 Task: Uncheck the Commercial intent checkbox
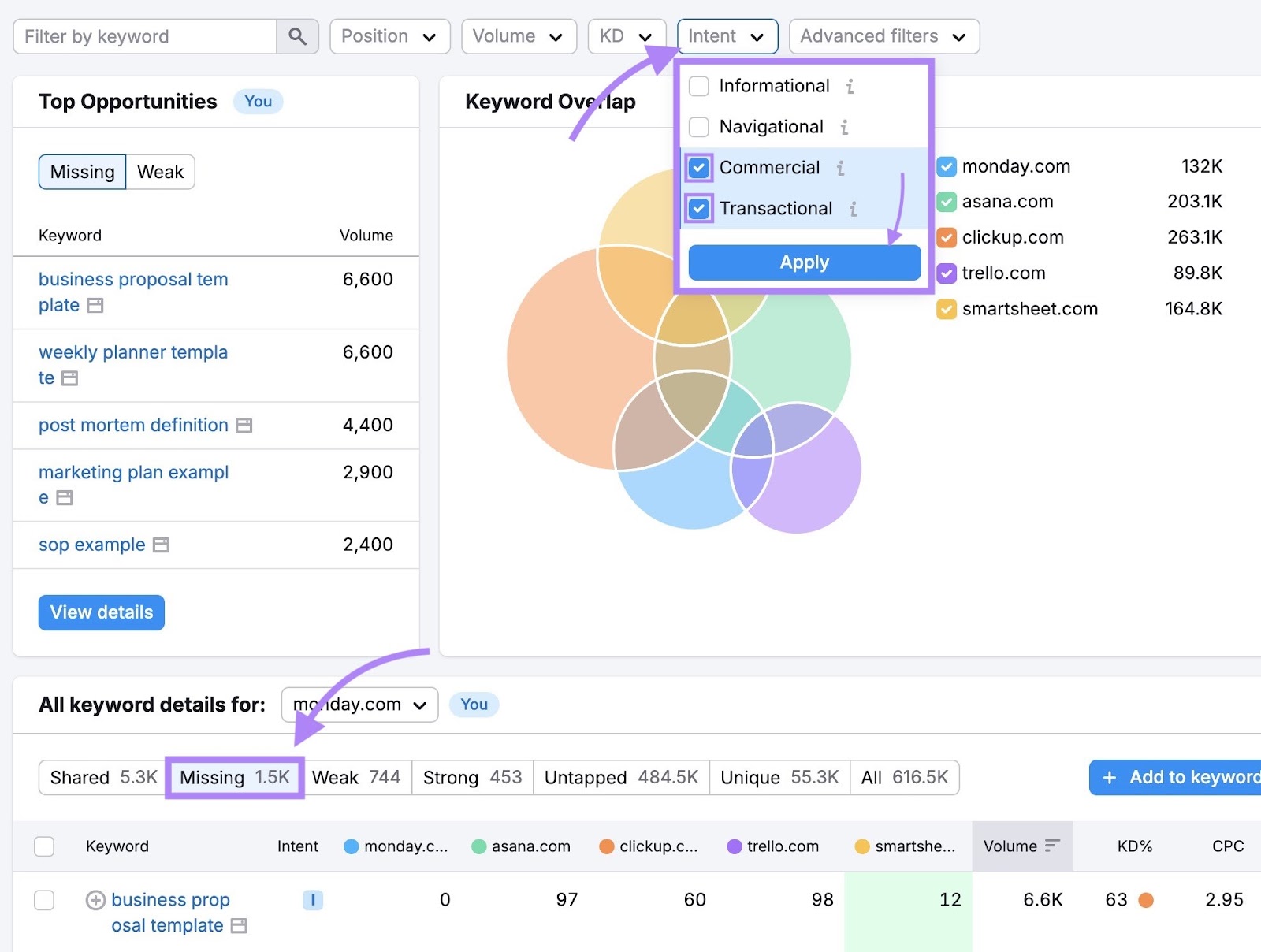(x=698, y=167)
